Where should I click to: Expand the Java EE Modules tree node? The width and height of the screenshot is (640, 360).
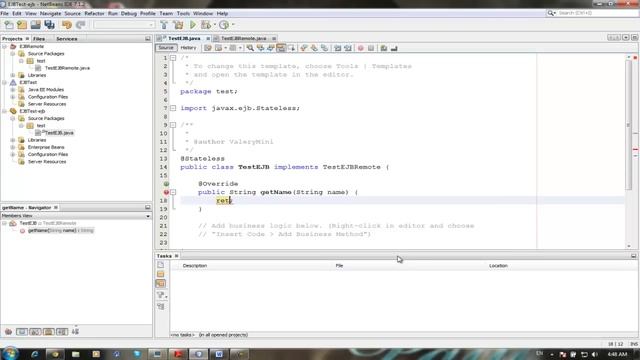tap(13, 89)
